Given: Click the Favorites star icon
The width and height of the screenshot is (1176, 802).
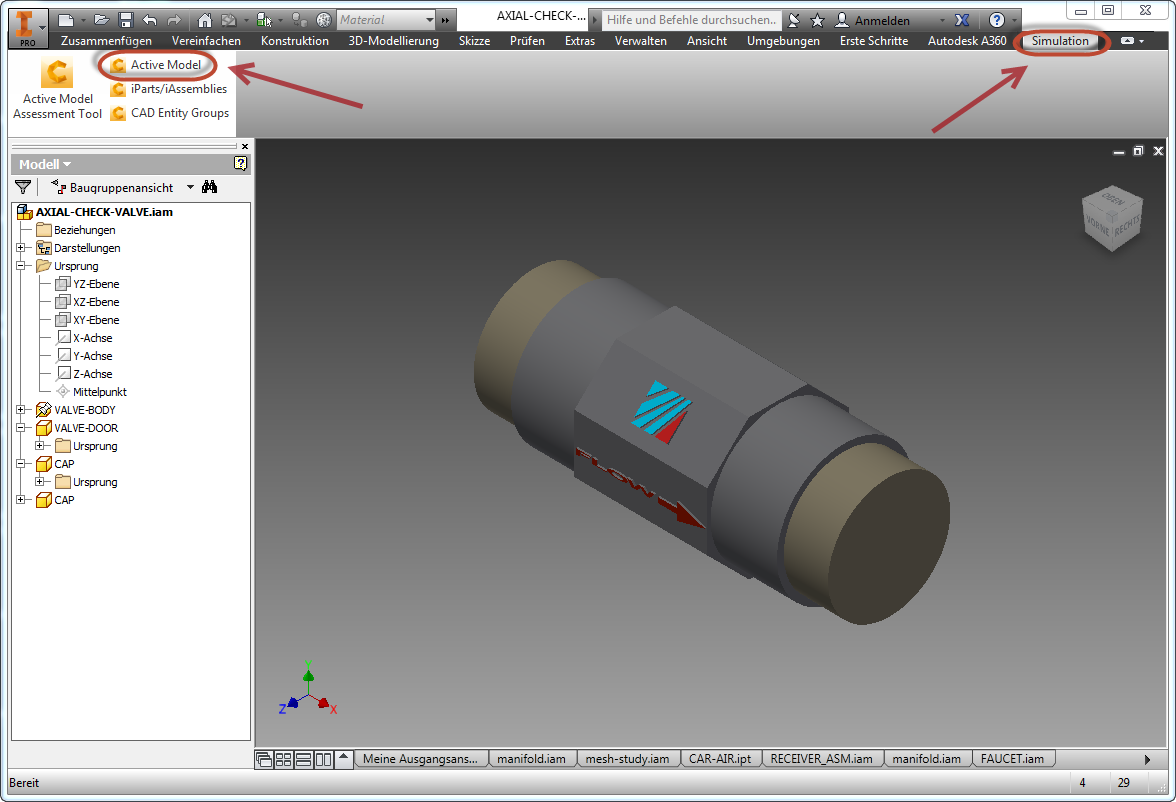Looking at the screenshot, I should (818, 20).
